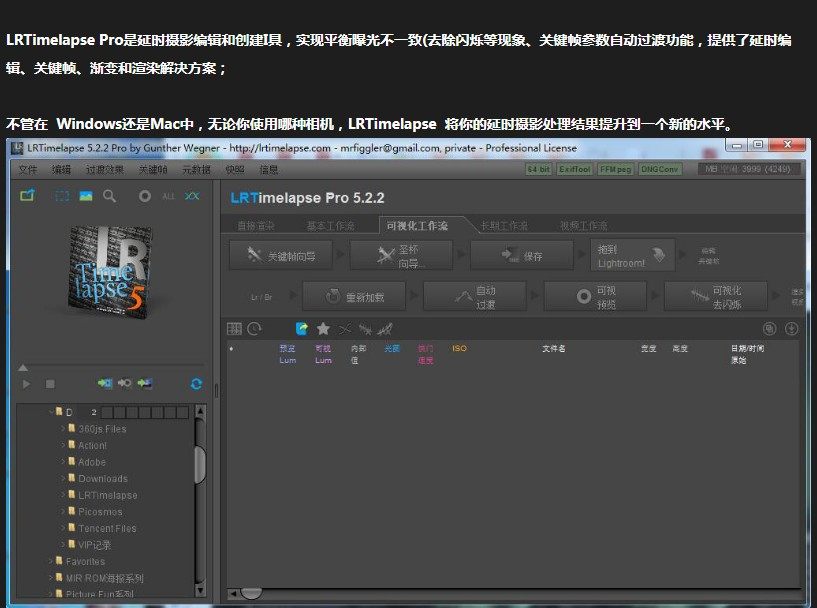Image resolution: width=817 pixels, height=608 pixels.
Task: Click the blue document share icon
Action: [x=302, y=328]
